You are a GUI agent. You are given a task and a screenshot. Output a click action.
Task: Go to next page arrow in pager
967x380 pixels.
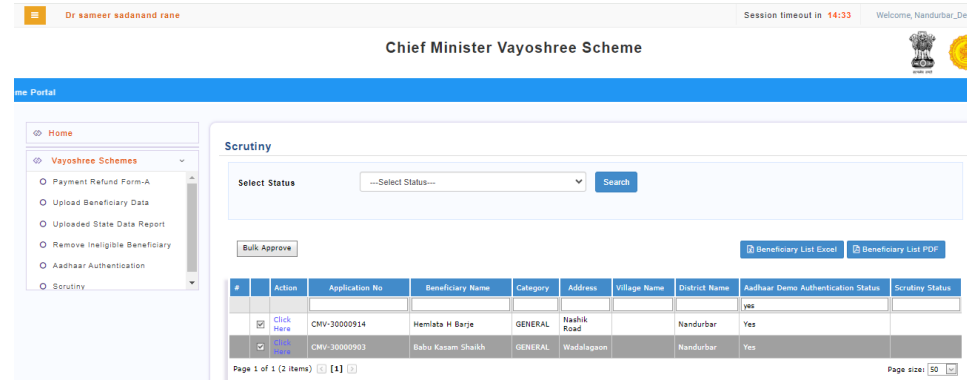(352, 369)
